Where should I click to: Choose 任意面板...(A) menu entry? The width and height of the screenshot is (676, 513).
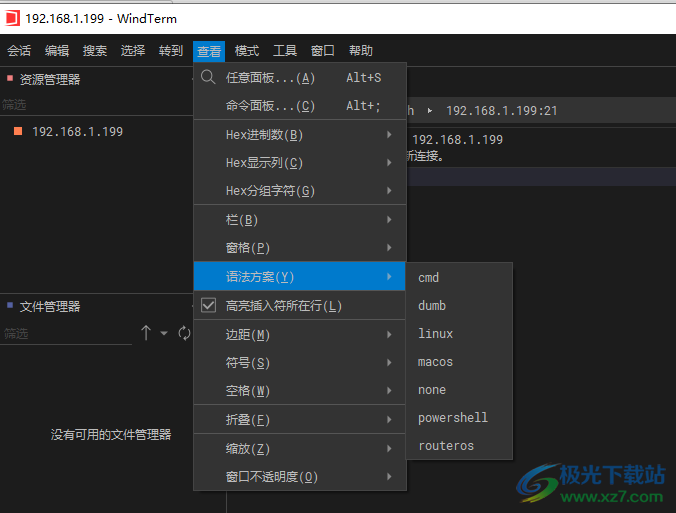click(300, 78)
